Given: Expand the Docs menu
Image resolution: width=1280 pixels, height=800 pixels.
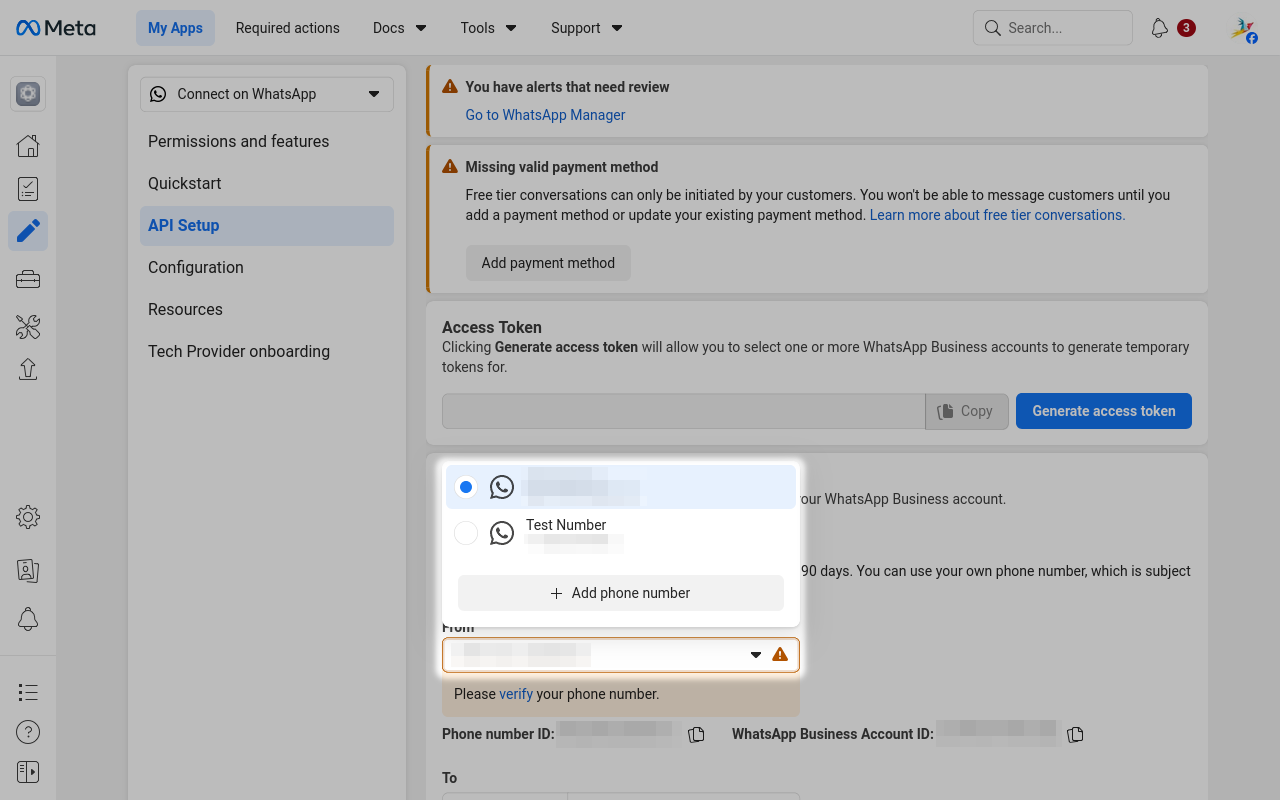Looking at the screenshot, I should (399, 28).
